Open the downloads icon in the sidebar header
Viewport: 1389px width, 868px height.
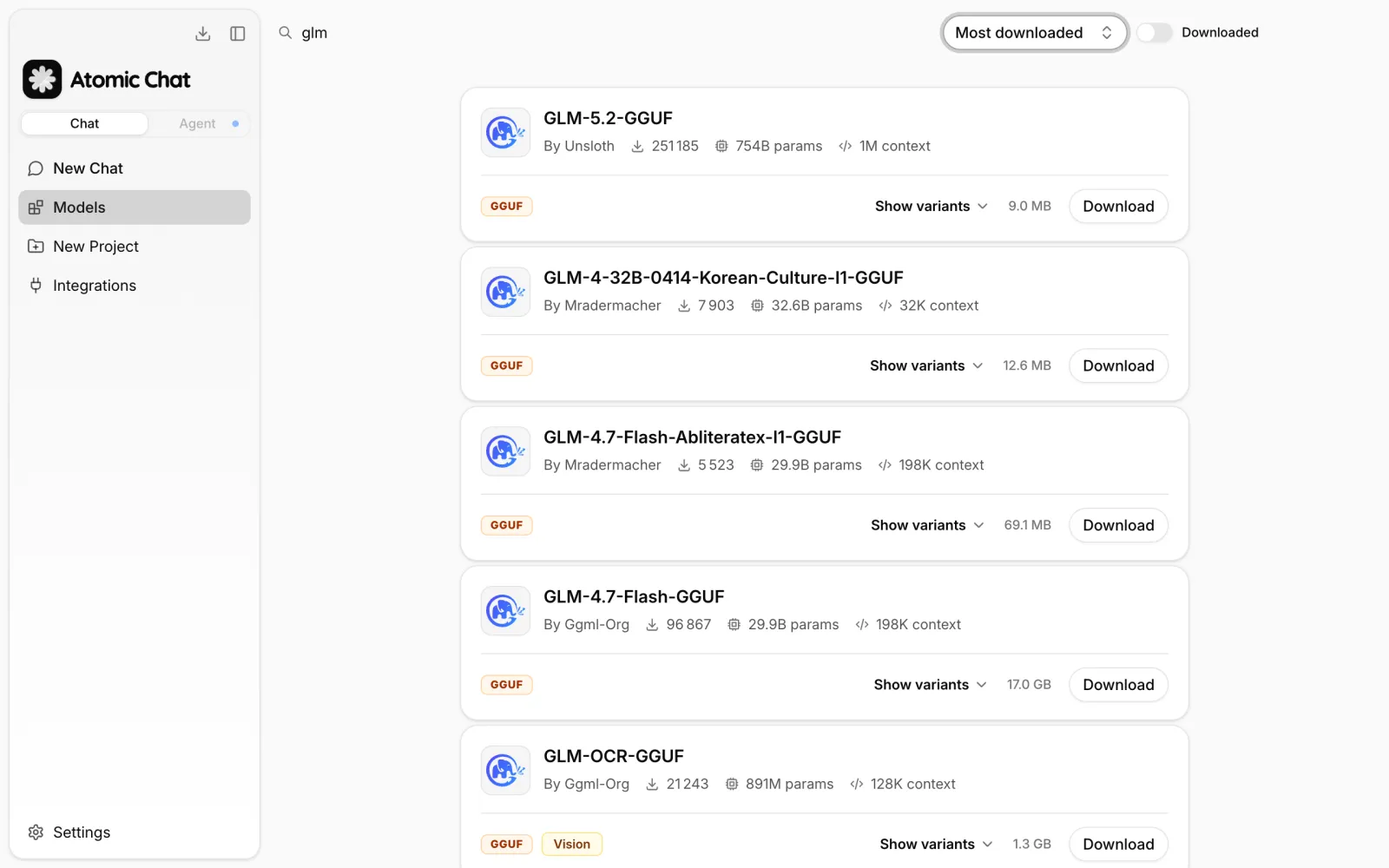(x=202, y=34)
